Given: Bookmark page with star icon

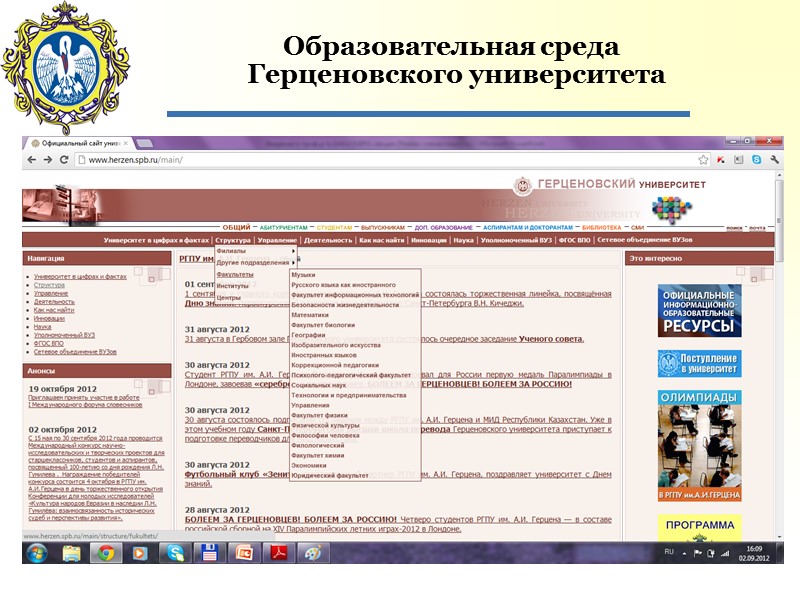Looking at the screenshot, I should click(703, 160).
